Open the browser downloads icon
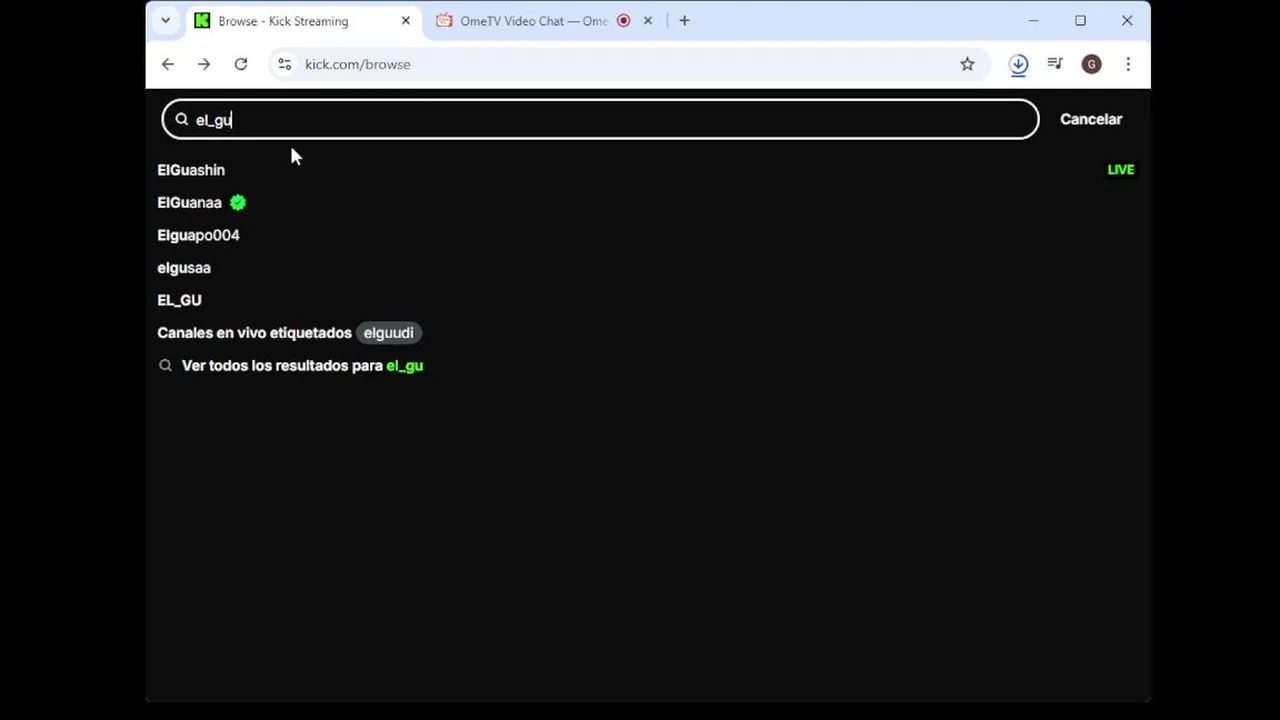The height and width of the screenshot is (720, 1280). click(1018, 64)
